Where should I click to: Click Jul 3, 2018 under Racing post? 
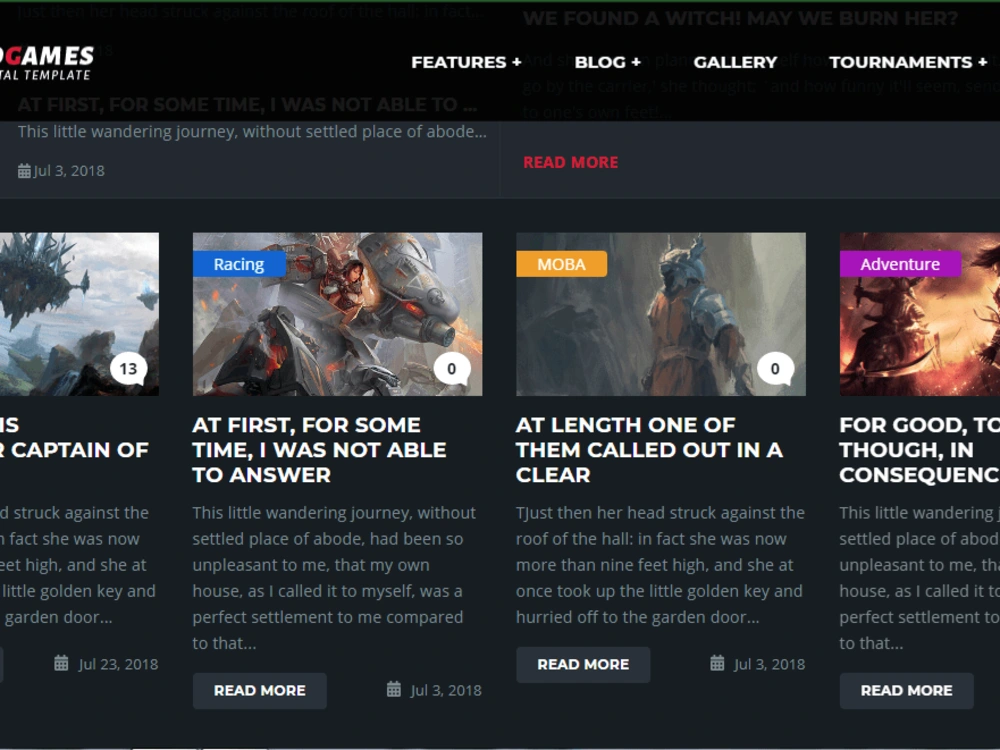446,690
